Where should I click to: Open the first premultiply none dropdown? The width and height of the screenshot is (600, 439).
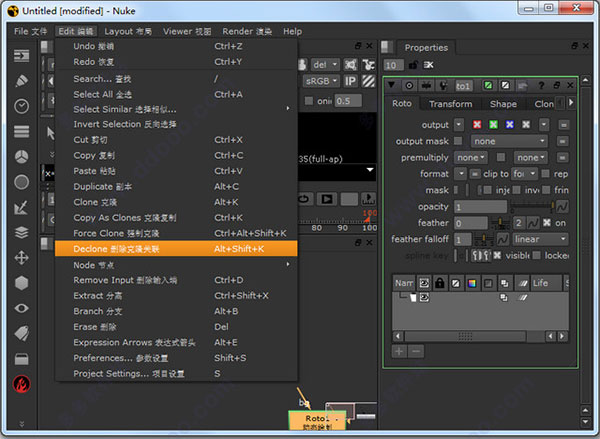[470, 157]
